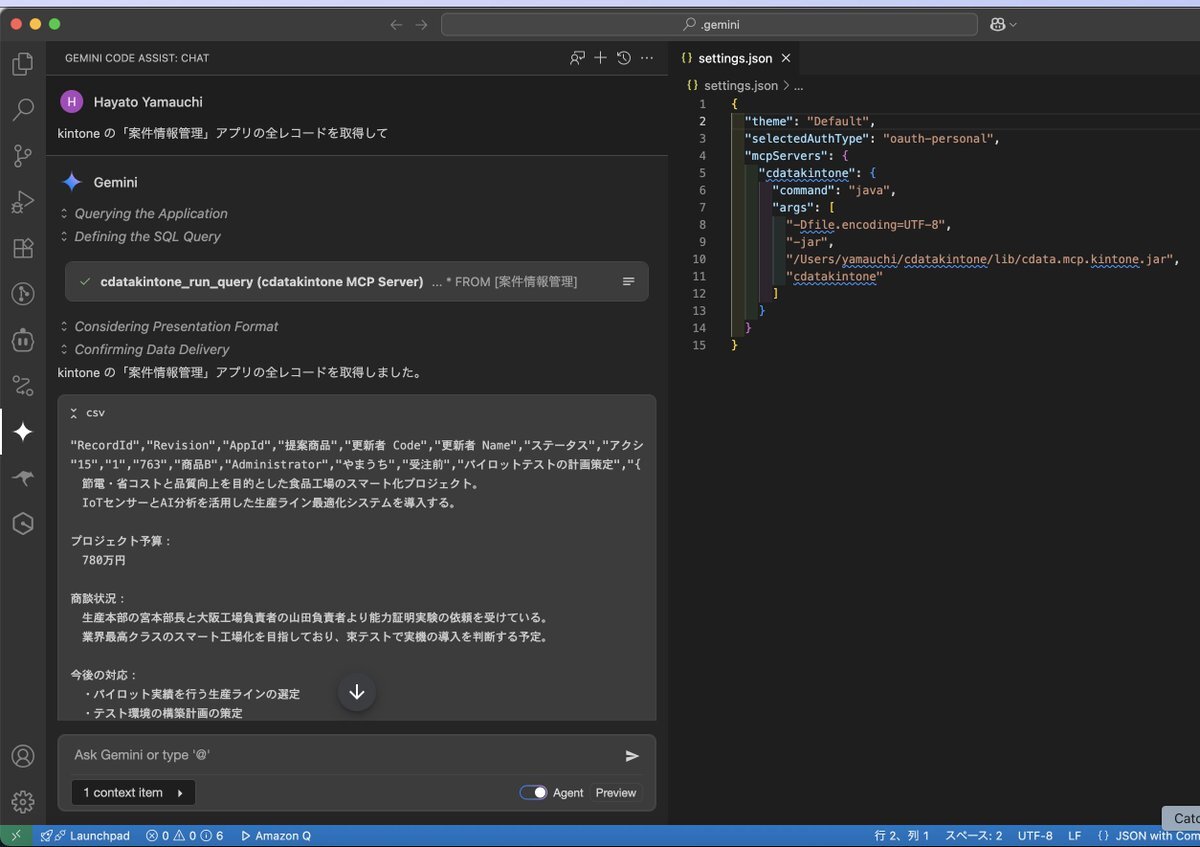Click the scroll-to-bottom arrow button
The width and height of the screenshot is (1200, 847).
click(357, 692)
